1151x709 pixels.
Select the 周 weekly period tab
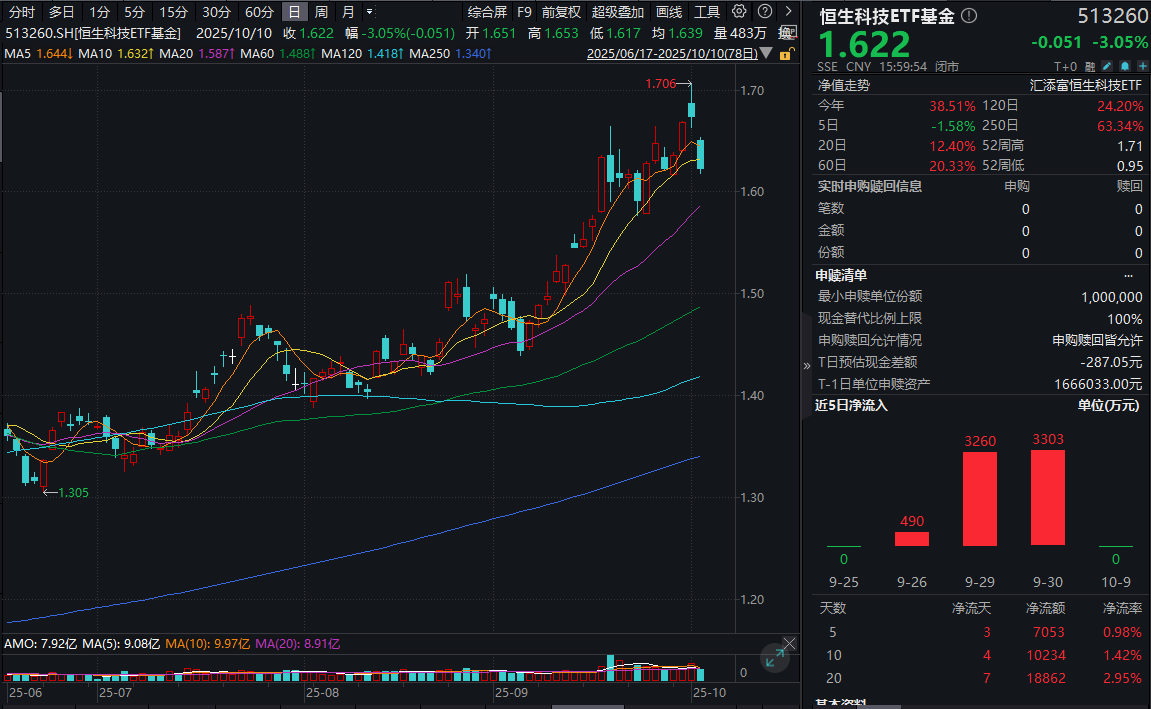321,12
